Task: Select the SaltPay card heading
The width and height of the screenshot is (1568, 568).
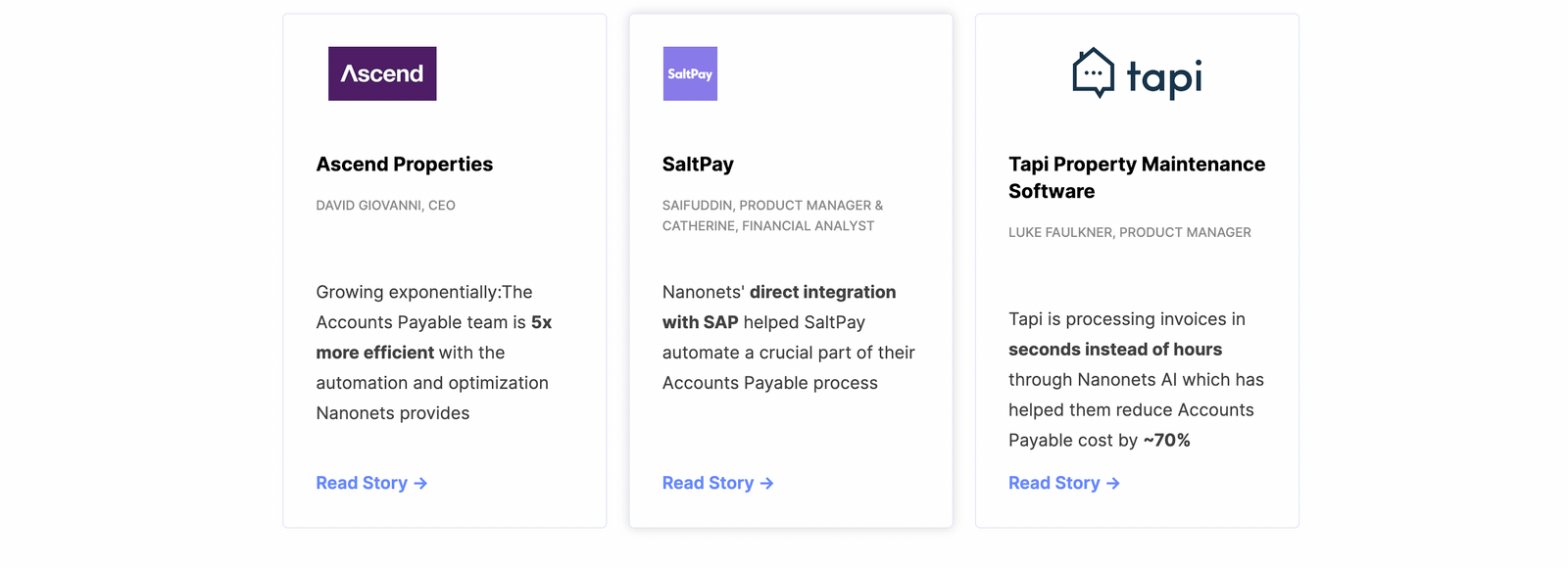Action: click(698, 165)
